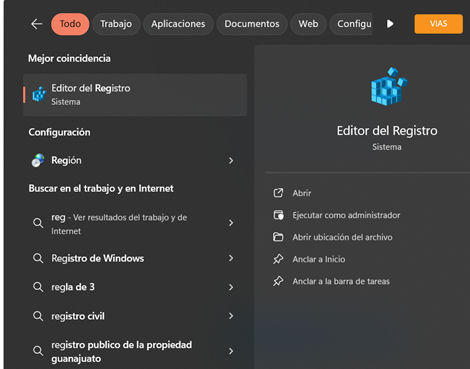Click search icon beside regla de 3
The height and width of the screenshot is (369, 470).
pos(38,287)
